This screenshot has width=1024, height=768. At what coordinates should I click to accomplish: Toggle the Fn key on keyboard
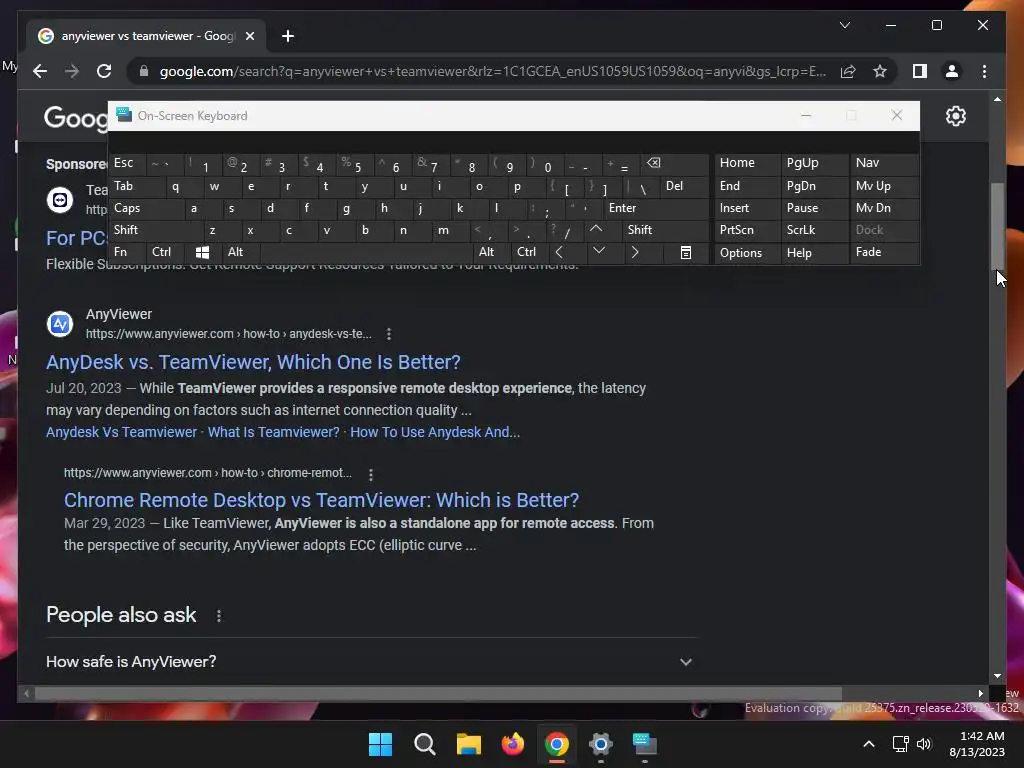[x=126, y=252]
